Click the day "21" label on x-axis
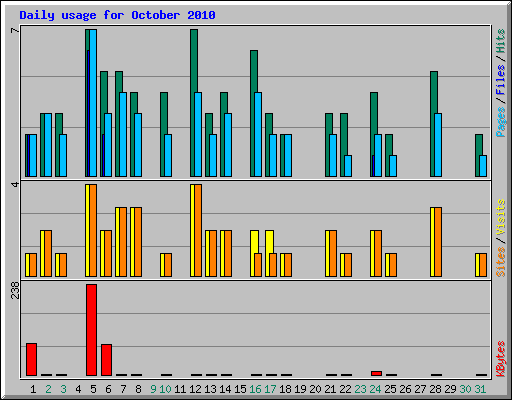This screenshot has width=512, height=400. click(330, 389)
